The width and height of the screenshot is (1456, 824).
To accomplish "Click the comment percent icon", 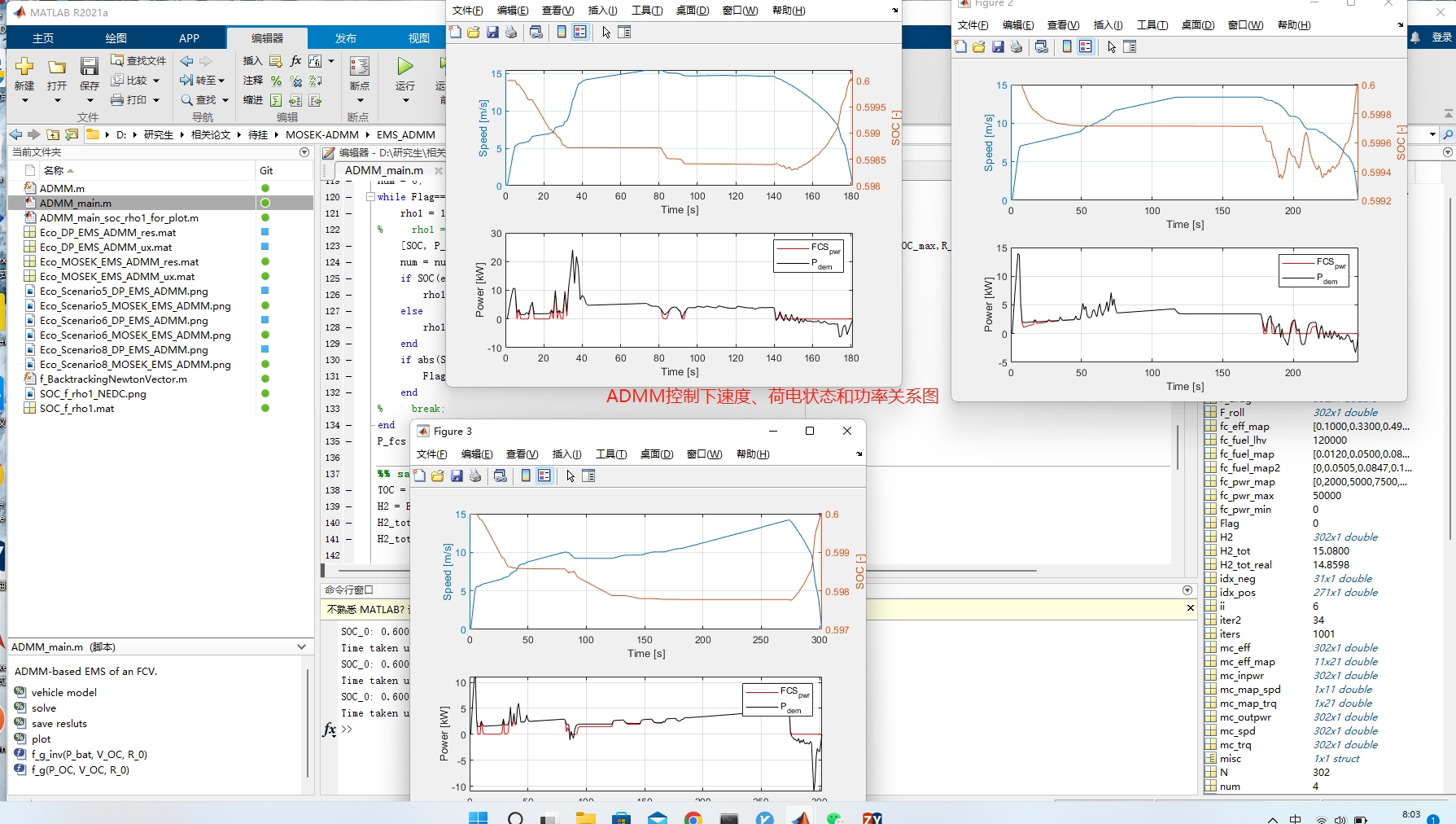I will pos(276,81).
